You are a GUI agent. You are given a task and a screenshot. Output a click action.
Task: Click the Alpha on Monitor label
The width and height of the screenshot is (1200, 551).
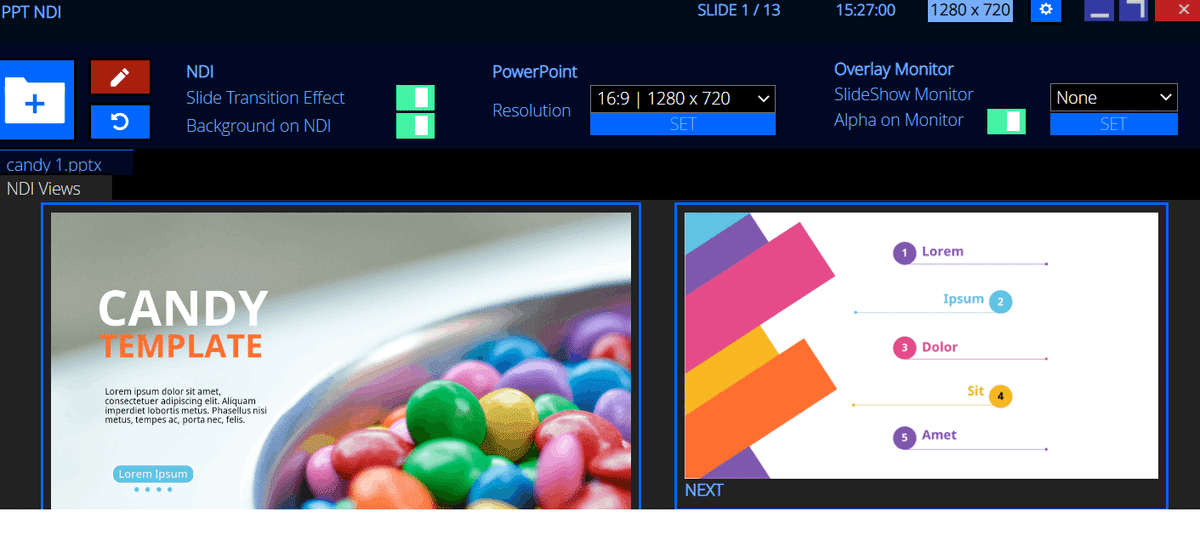click(x=899, y=120)
